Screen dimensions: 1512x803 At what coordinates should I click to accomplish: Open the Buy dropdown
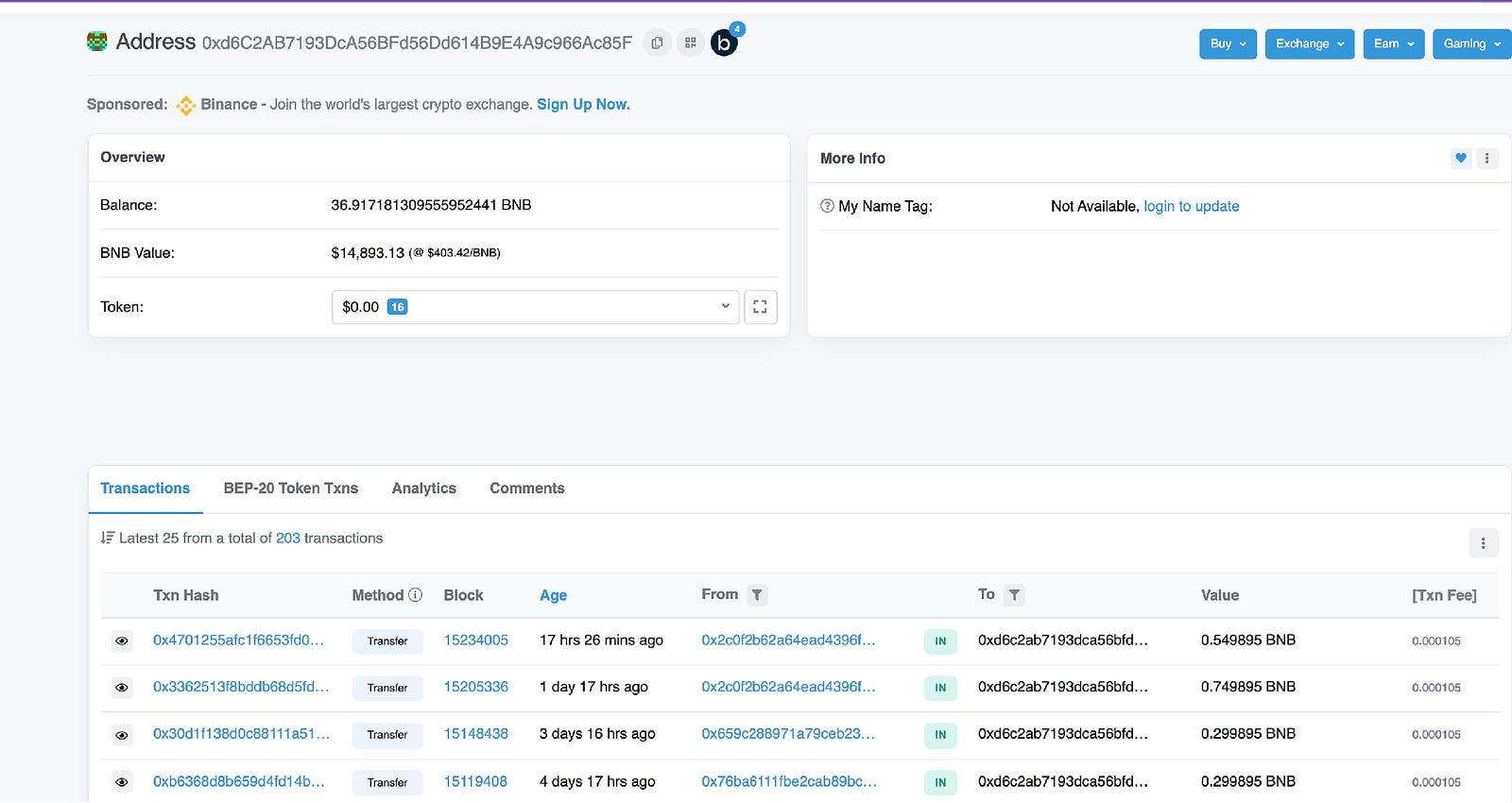coord(1228,43)
